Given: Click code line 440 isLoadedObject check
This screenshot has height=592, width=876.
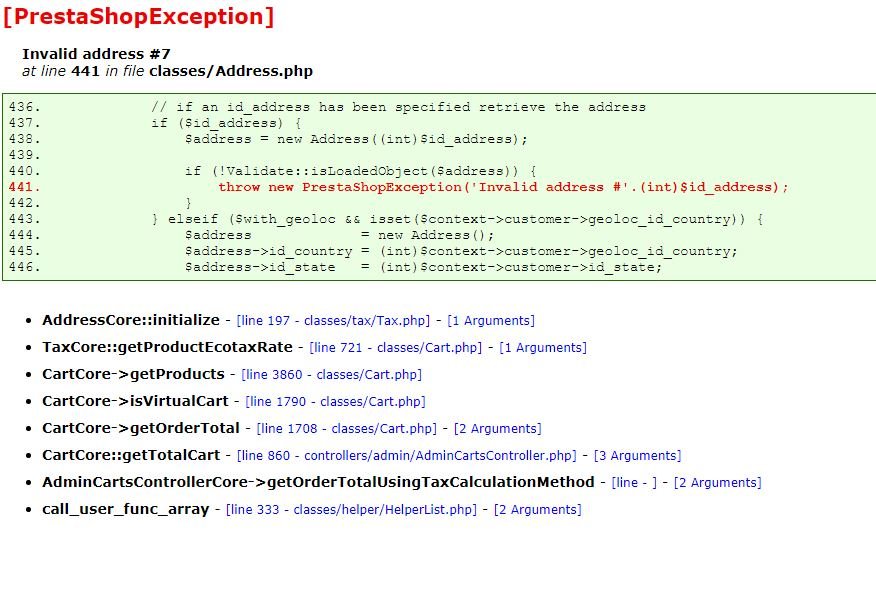Looking at the screenshot, I should [x=360, y=171].
